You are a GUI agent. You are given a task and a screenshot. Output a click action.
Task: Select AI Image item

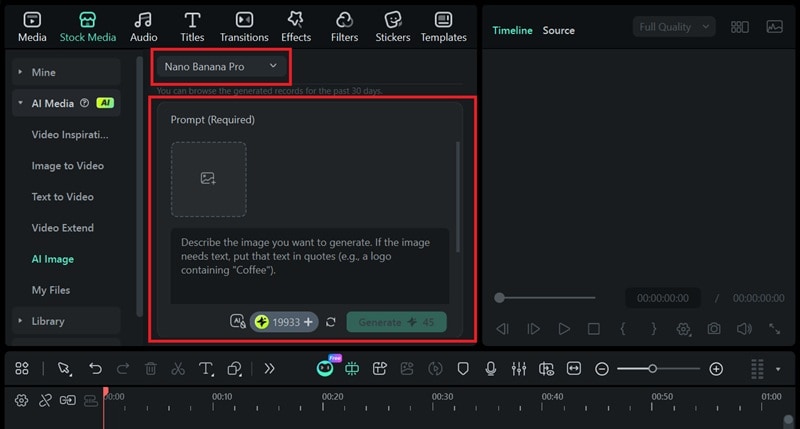coord(53,259)
